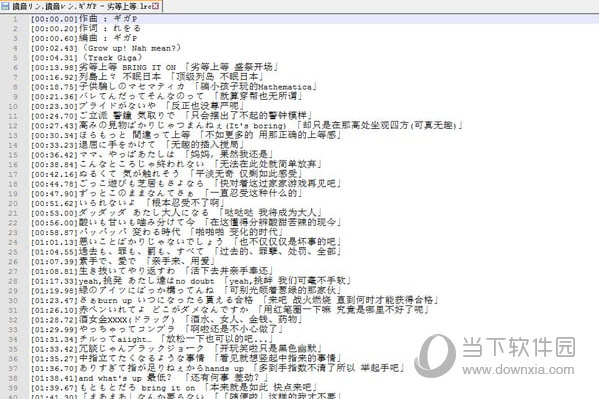Click the lyric line containing BRING IT ON
This screenshot has height=399, width=599.
155,67
